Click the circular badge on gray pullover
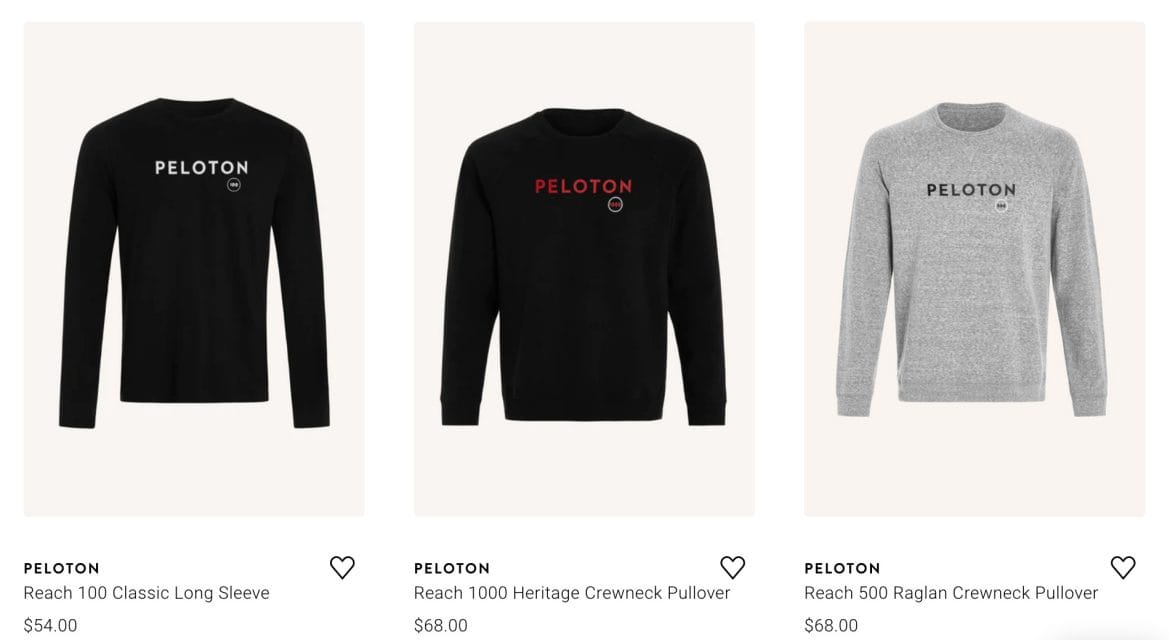1170x640 pixels. coord(1001,205)
